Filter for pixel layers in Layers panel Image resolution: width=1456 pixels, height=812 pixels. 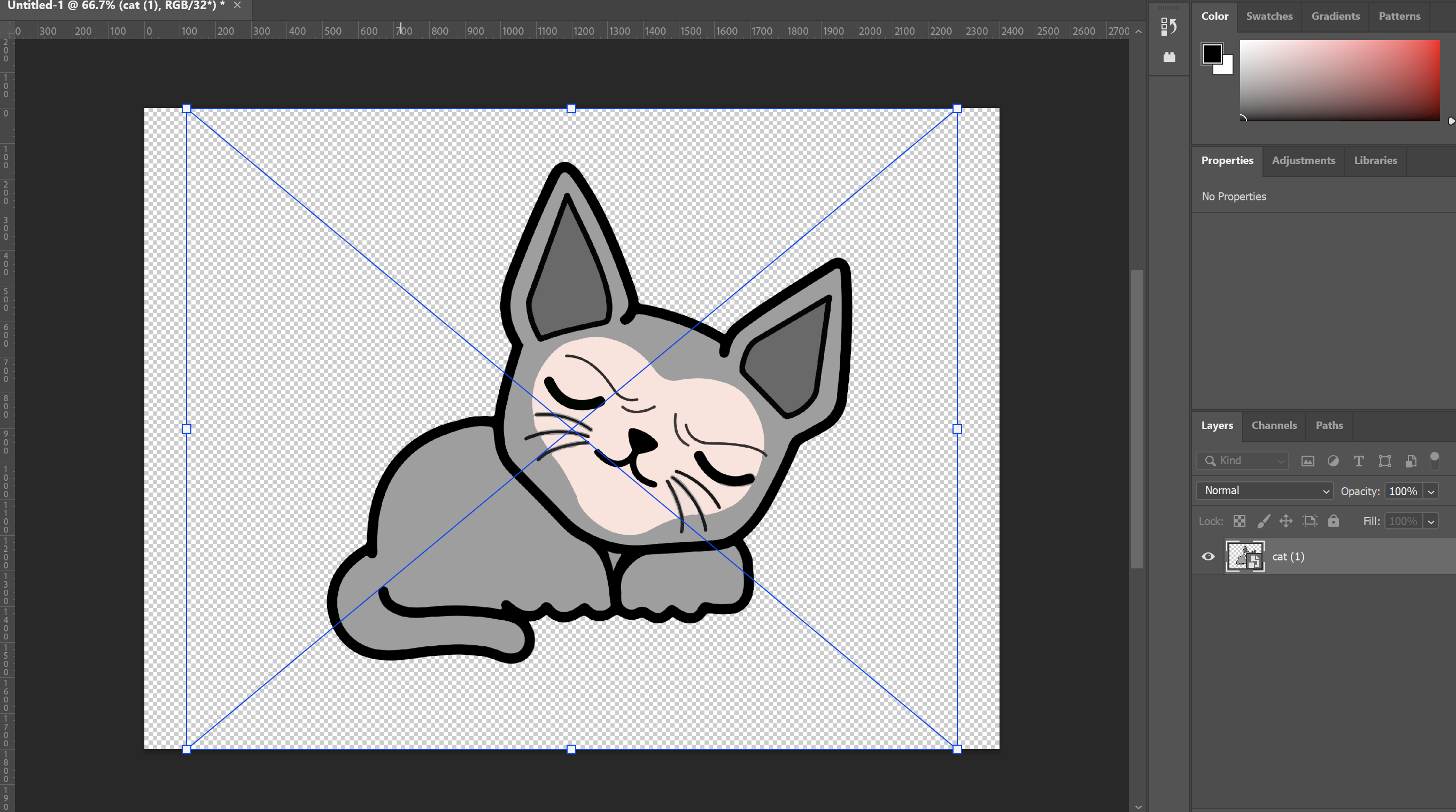coord(1307,460)
